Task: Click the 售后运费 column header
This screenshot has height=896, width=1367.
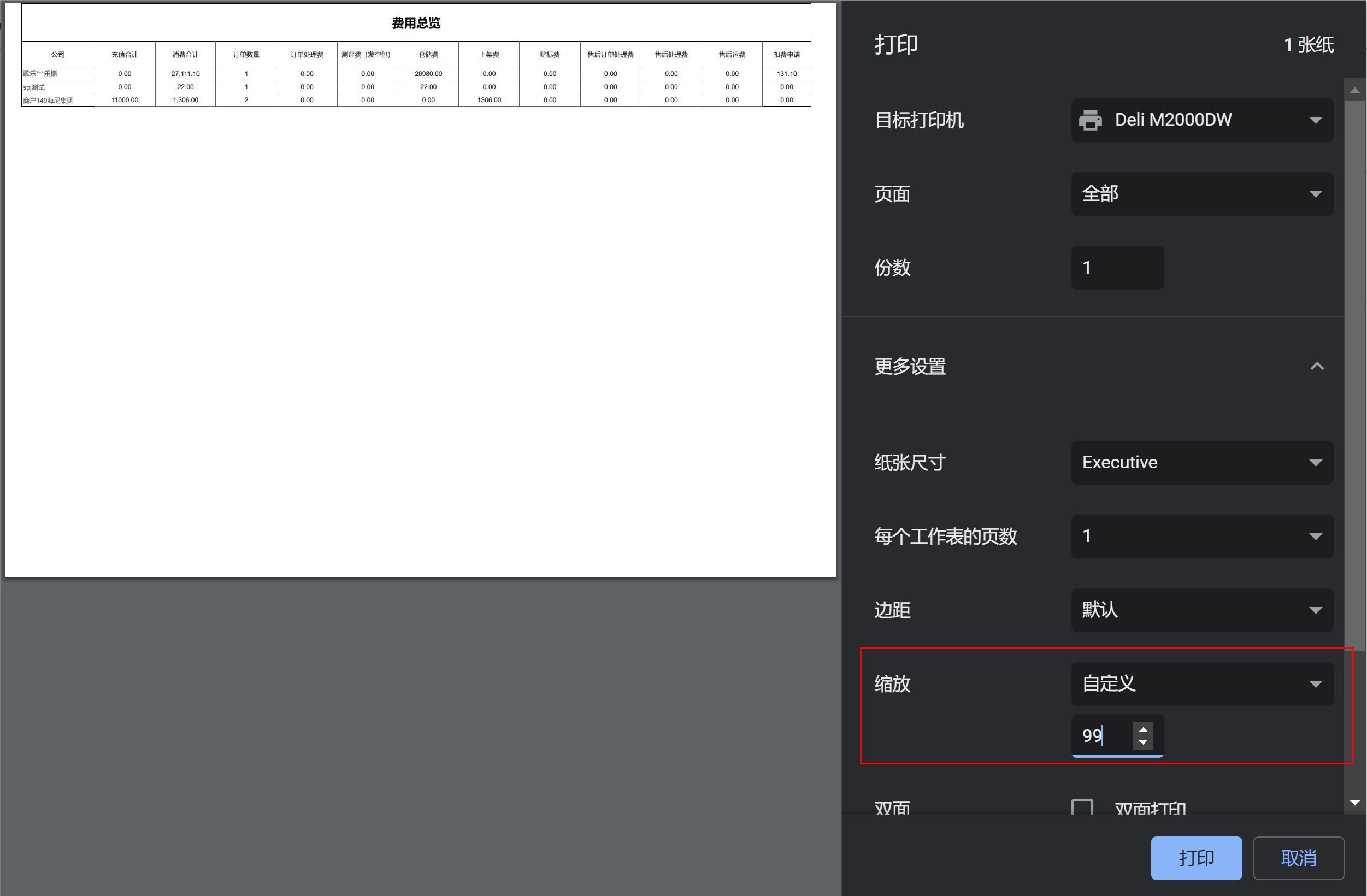Action: (732, 55)
